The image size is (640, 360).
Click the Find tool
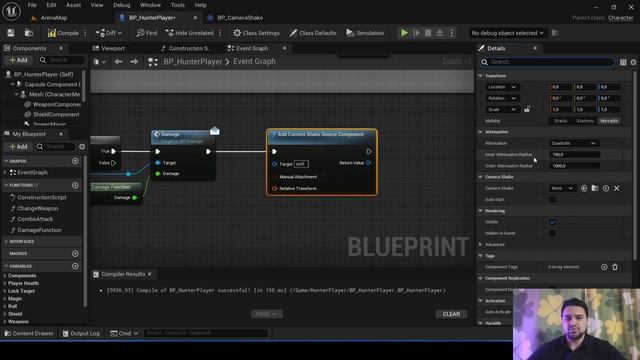(x=147, y=33)
